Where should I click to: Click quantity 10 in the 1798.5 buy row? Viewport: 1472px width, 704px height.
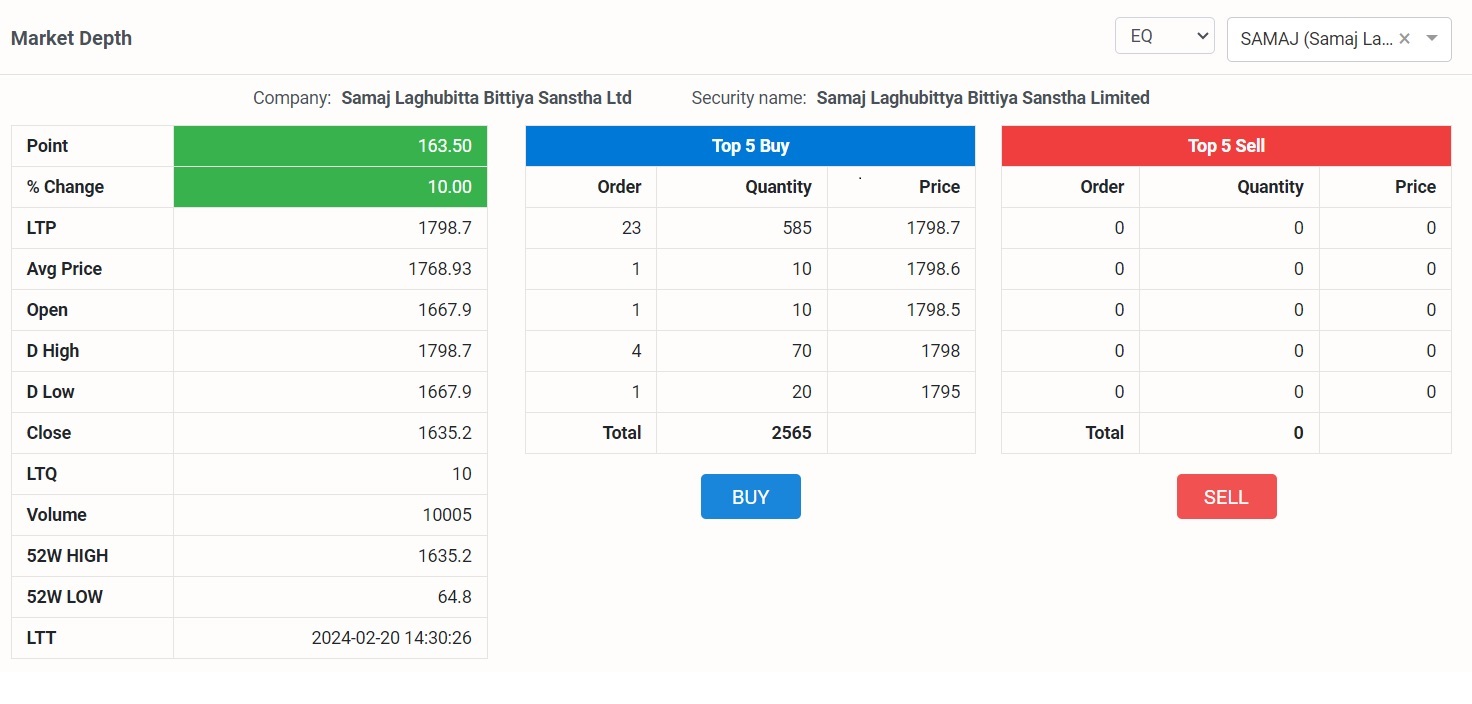[802, 310]
